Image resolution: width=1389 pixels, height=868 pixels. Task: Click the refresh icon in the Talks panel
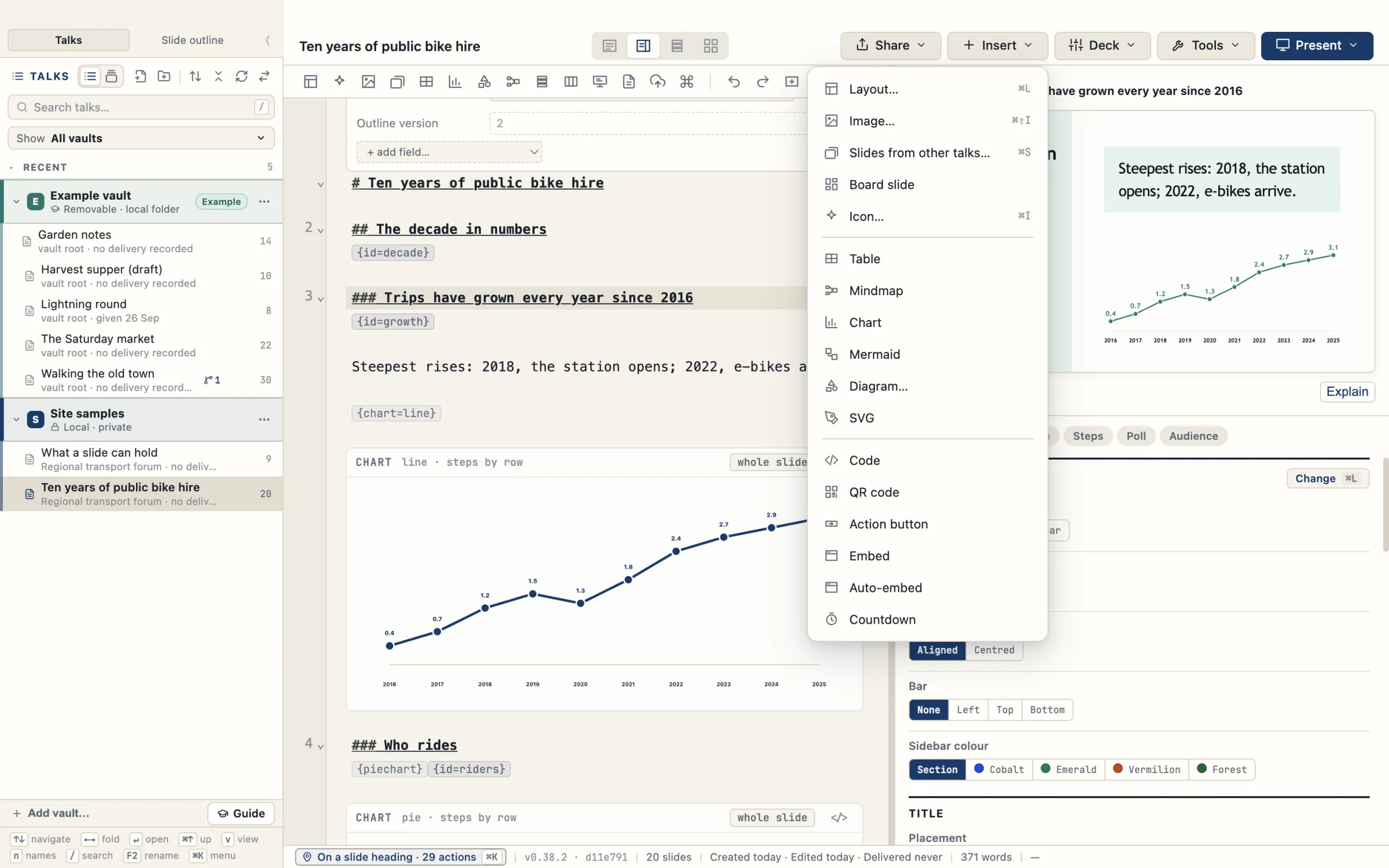pos(241,76)
